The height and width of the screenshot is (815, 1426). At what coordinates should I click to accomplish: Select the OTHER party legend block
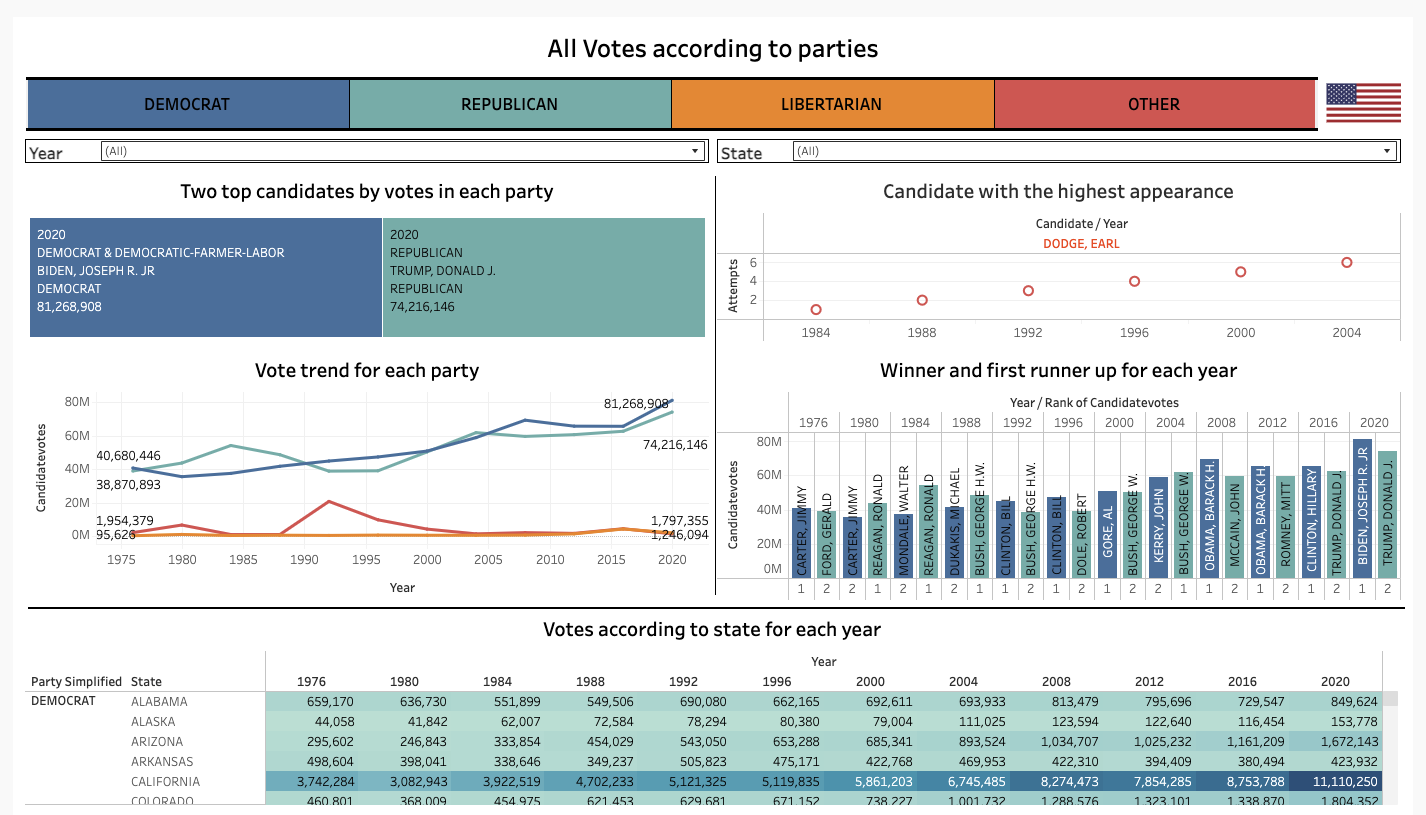point(1154,104)
